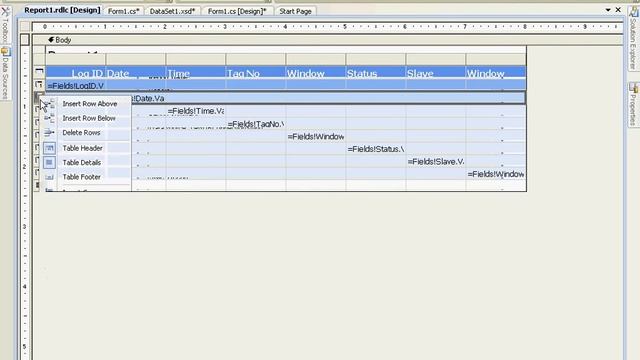640x360 pixels.
Task: Click the Date.Va cell in selected row
Action: point(149,98)
